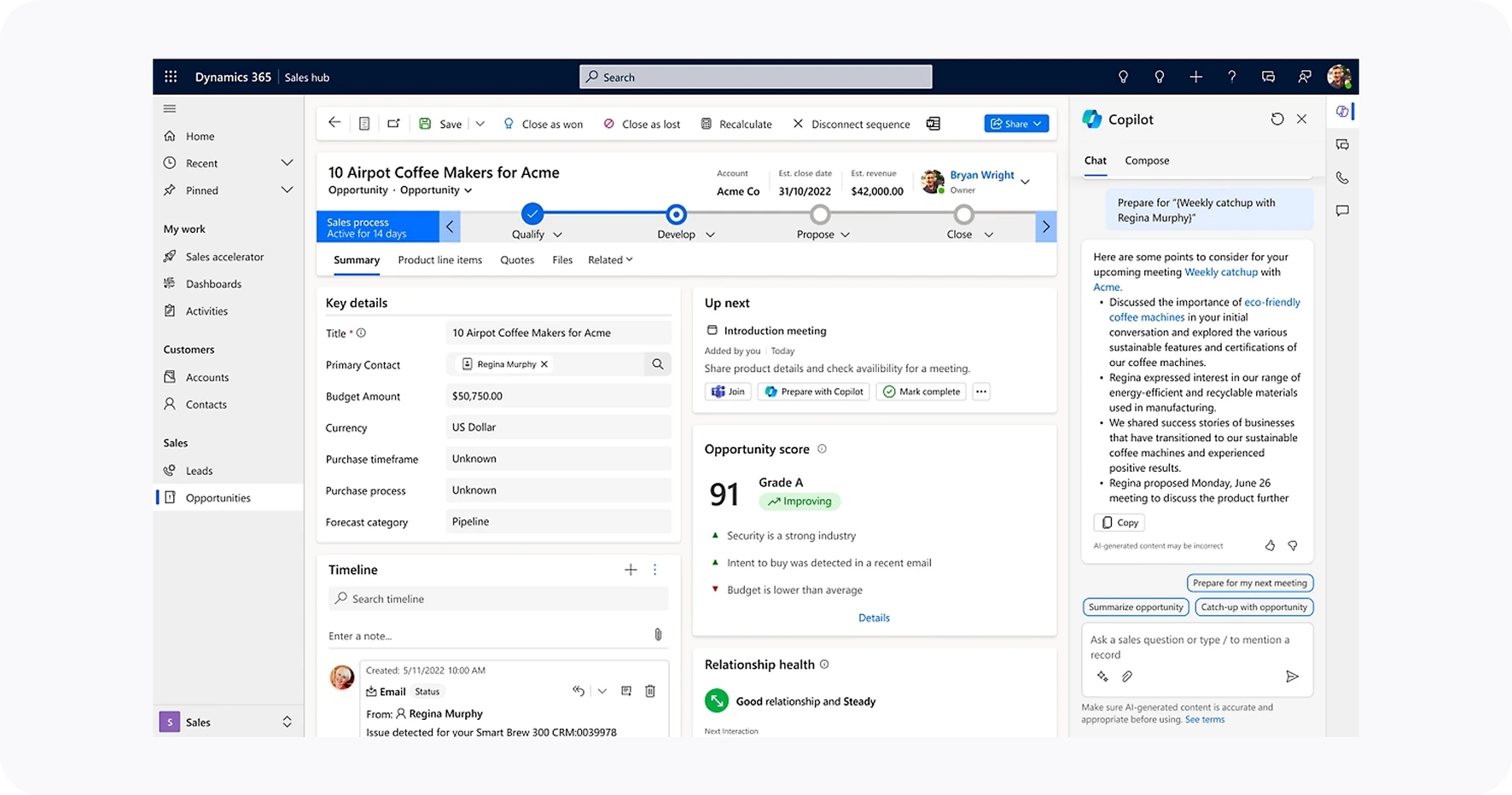
Task: Reply to the timeline email
Action: click(x=579, y=691)
